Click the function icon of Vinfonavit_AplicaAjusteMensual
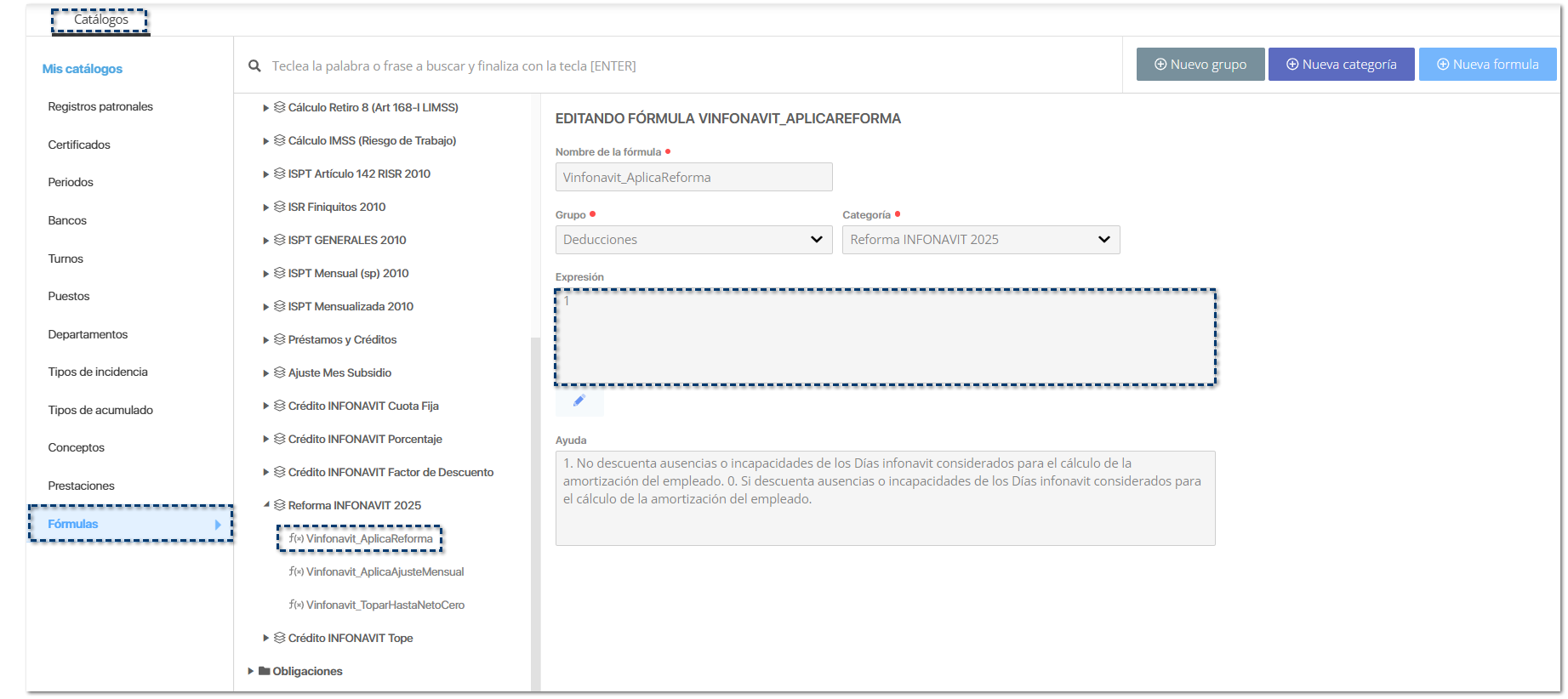1568x699 pixels. tap(295, 571)
